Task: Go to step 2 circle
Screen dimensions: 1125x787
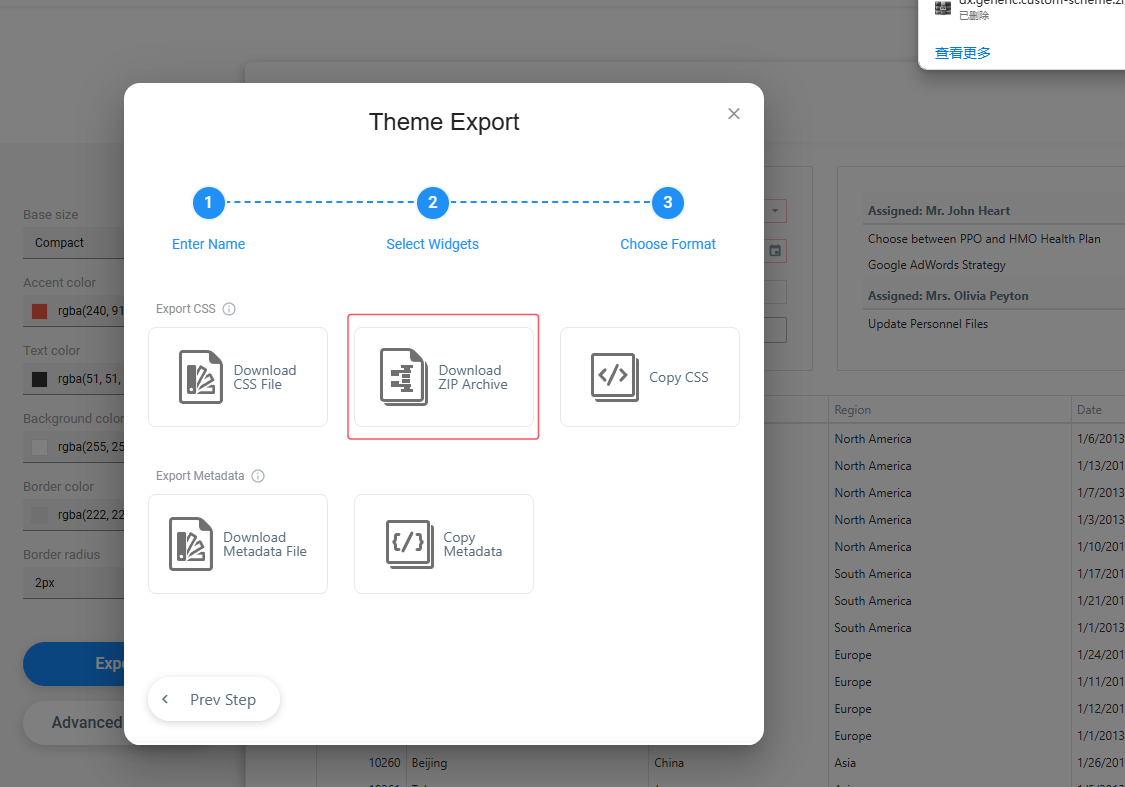Action: click(x=433, y=203)
